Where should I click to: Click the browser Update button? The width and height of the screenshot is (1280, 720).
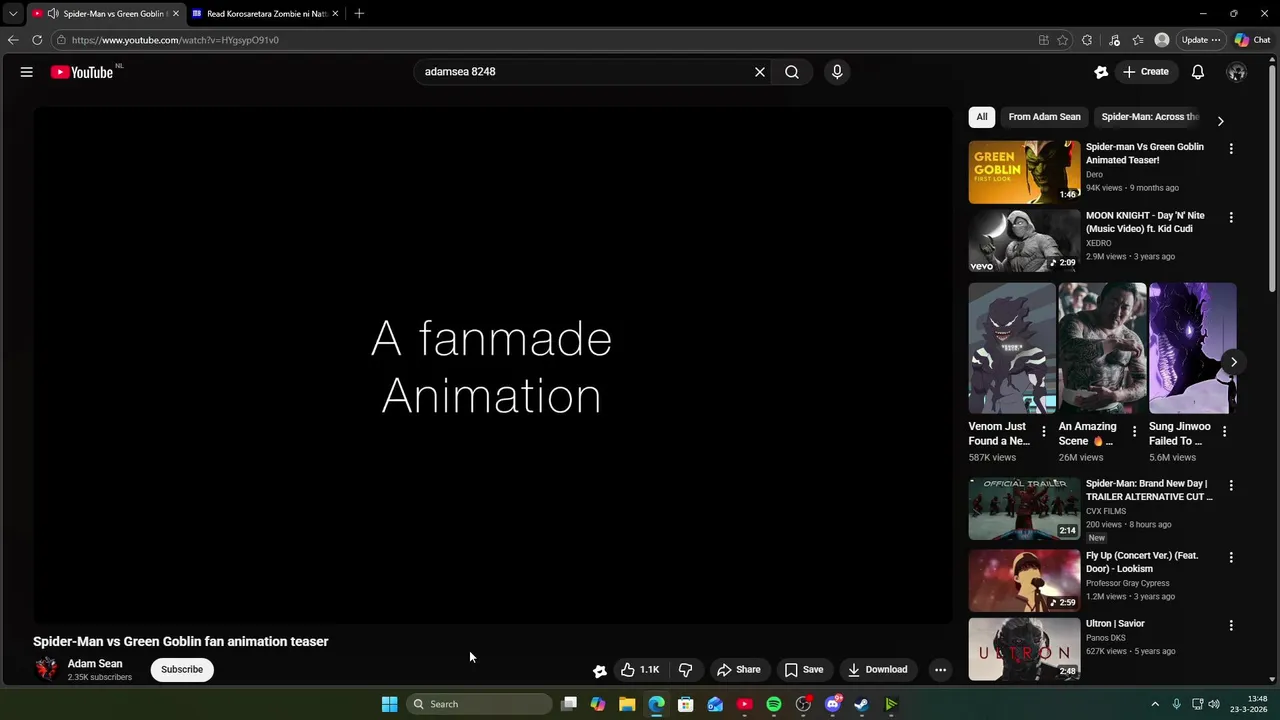coord(1200,40)
